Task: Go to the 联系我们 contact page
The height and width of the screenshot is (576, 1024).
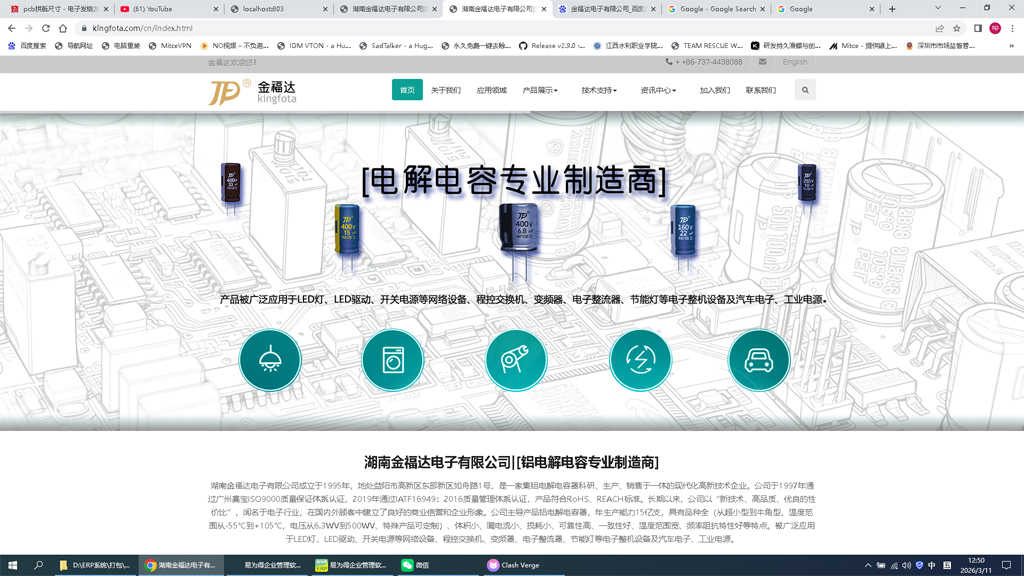Action: click(760, 90)
